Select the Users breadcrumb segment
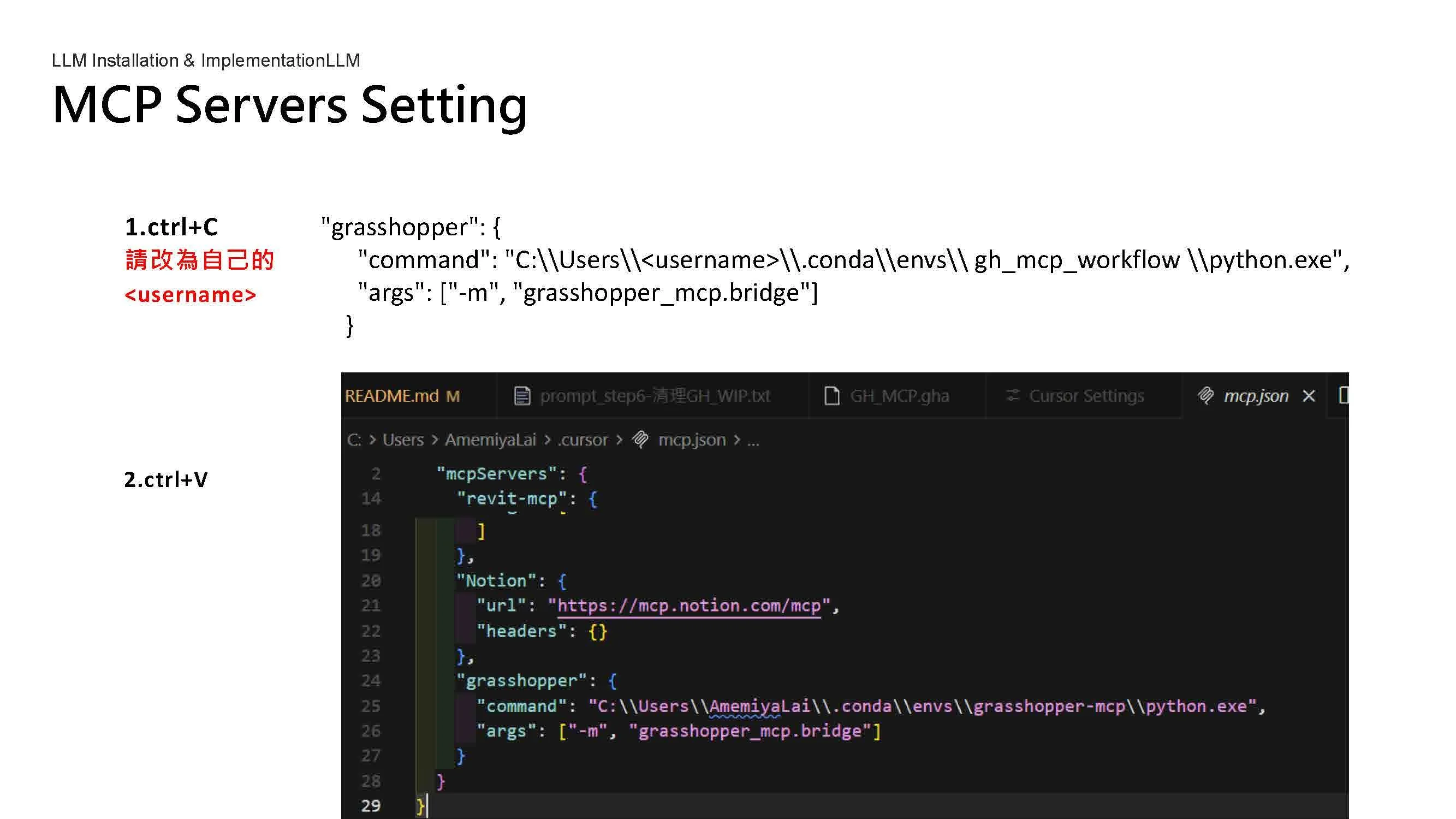 (402, 440)
